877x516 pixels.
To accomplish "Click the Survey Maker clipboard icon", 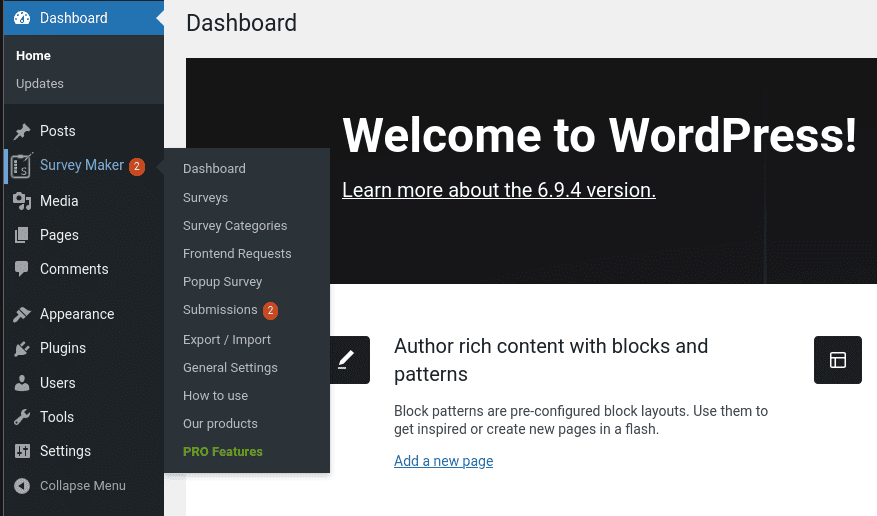I will [22, 165].
